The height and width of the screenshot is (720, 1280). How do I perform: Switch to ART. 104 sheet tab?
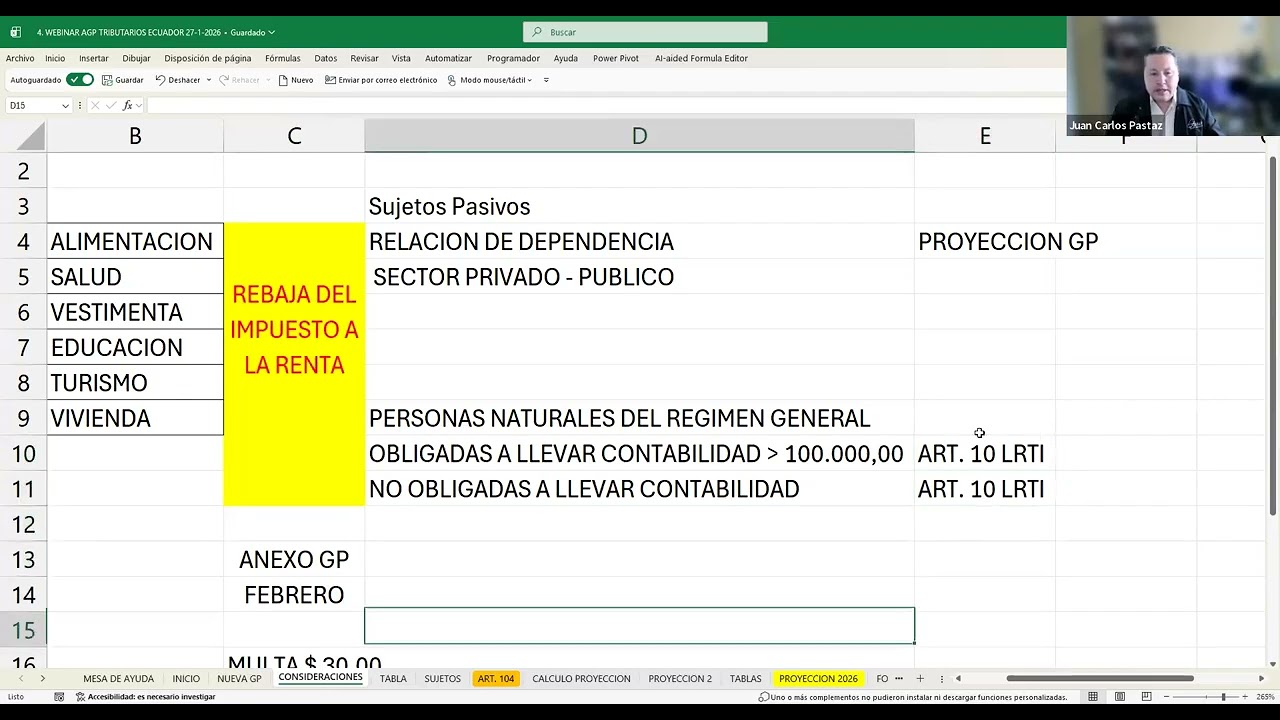point(495,678)
